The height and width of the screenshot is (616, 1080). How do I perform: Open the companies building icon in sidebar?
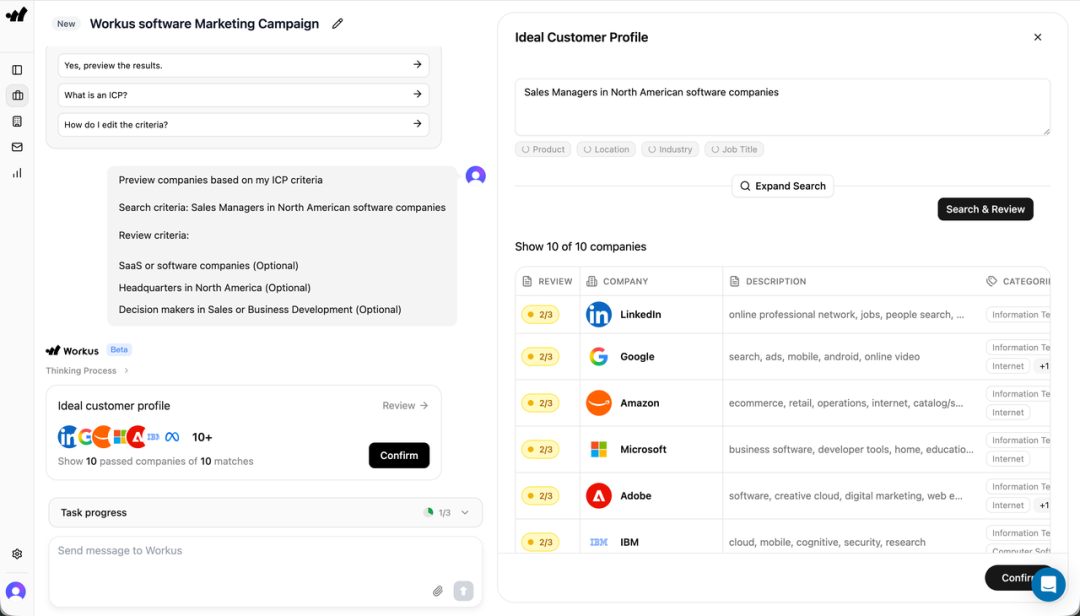(x=17, y=121)
